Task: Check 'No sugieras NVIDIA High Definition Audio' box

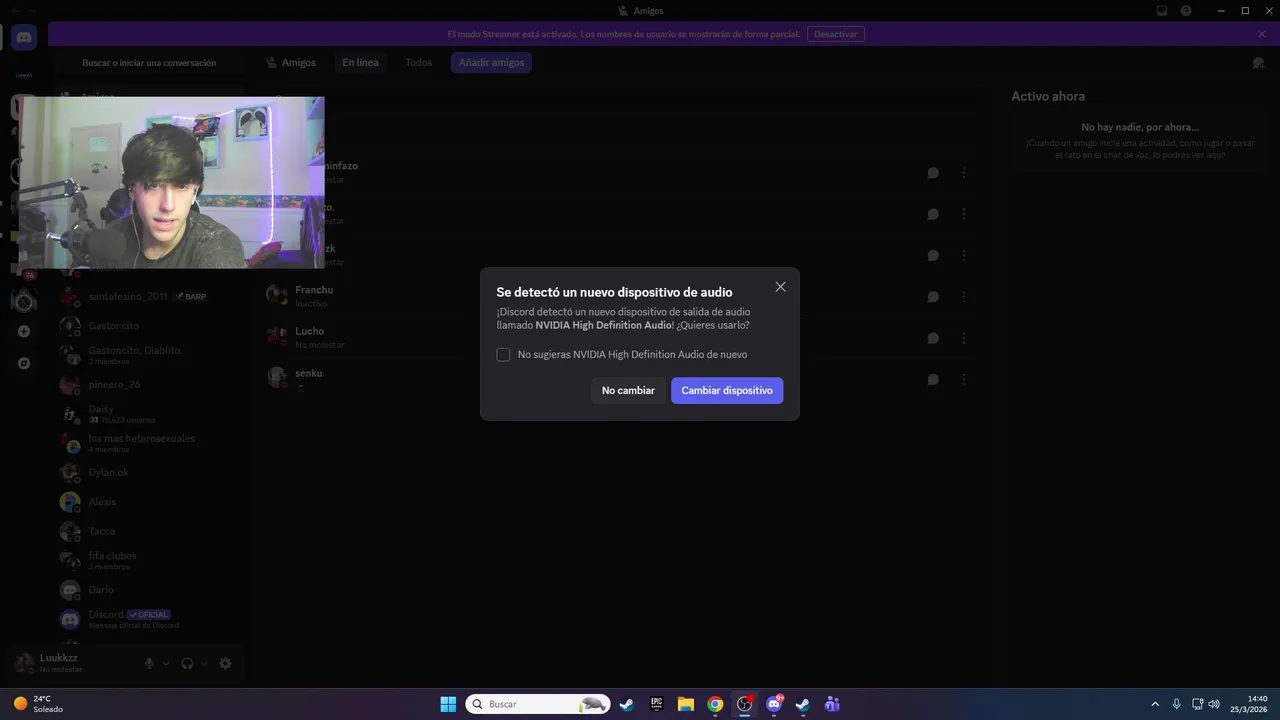Action: 503,355
